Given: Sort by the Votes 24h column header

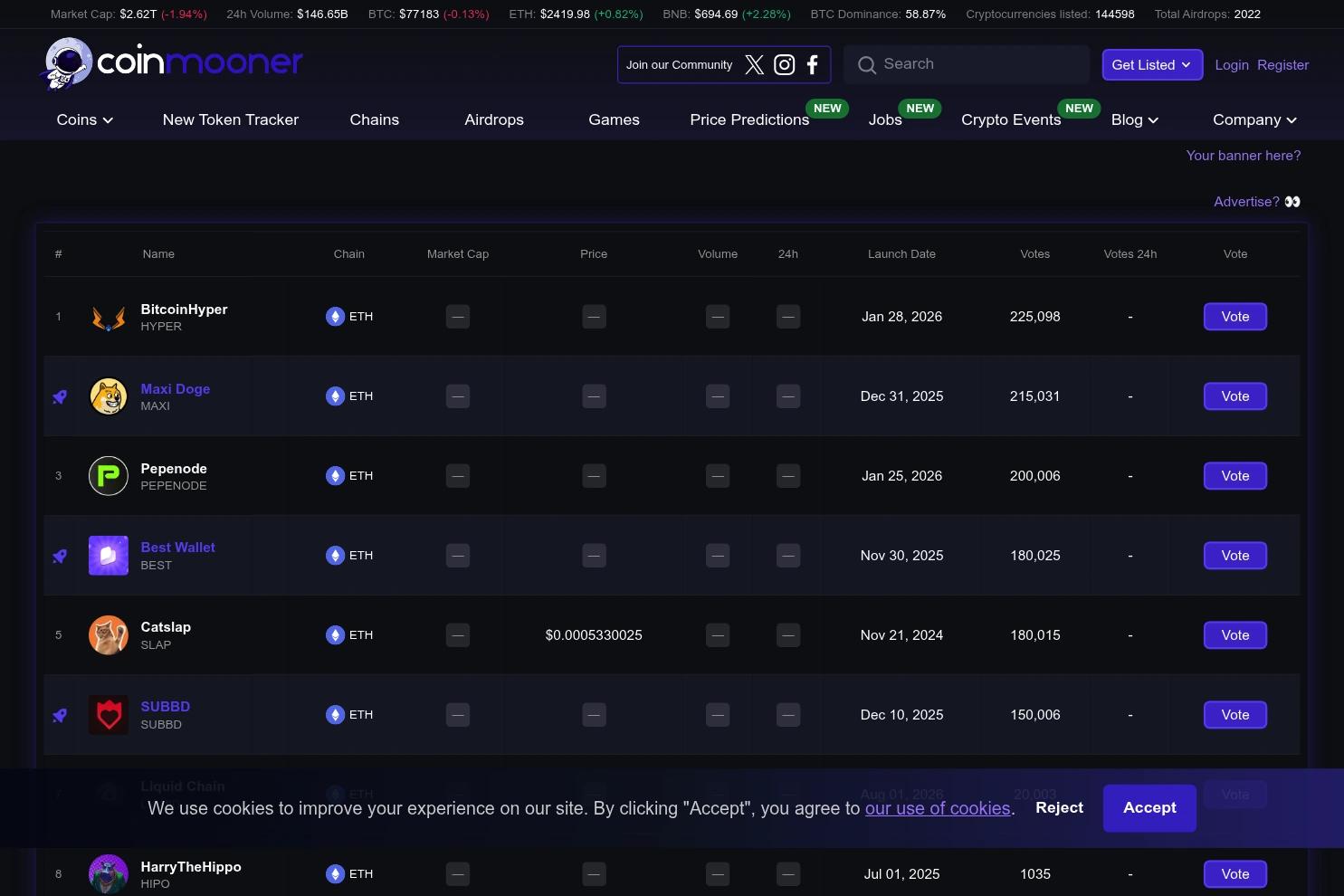Looking at the screenshot, I should [x=1130, y=254].
